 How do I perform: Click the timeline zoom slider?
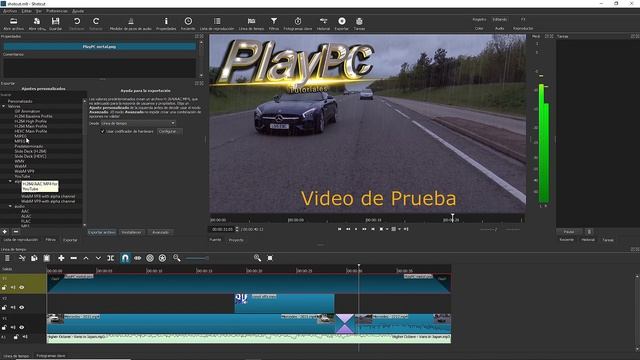click(197, 258)
